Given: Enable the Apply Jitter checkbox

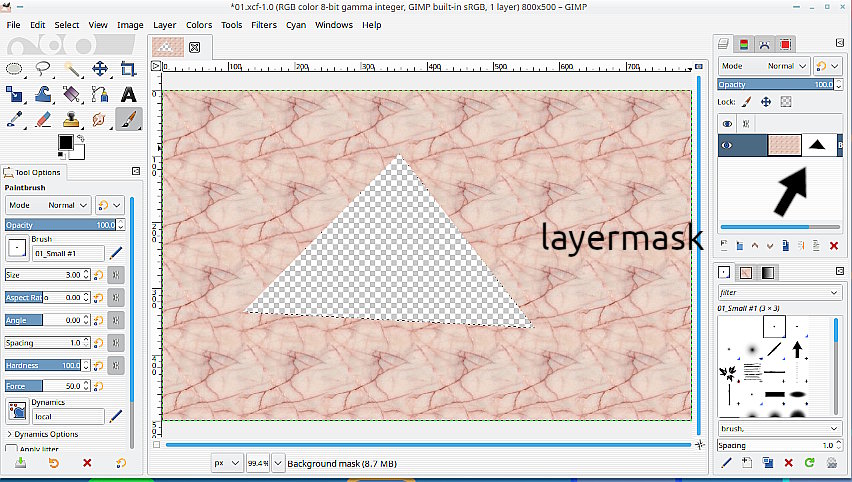Looking at the screenshot, I should (11, 449).
